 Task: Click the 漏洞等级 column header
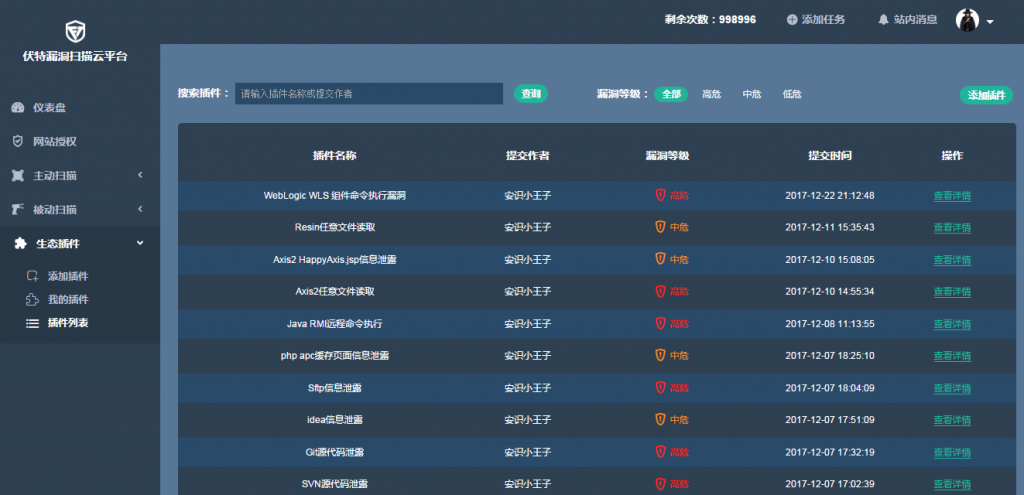click(667, 155)
